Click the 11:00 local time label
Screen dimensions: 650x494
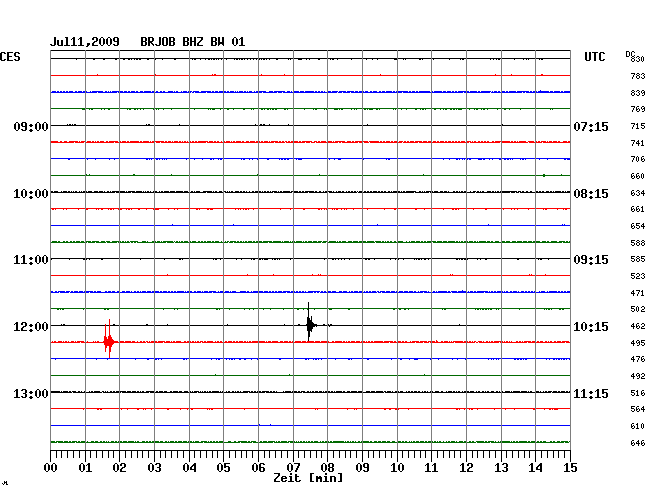click(x=31, y=260)
